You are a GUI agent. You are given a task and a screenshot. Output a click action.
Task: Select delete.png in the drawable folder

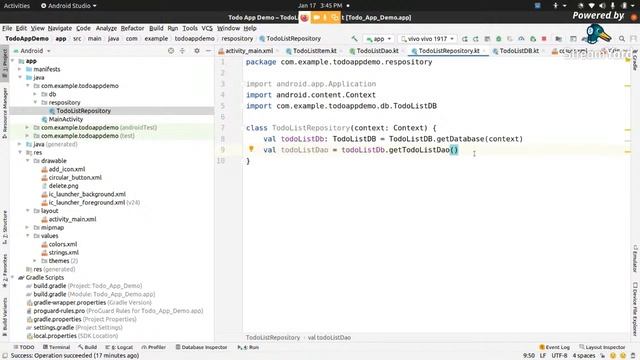63,186
